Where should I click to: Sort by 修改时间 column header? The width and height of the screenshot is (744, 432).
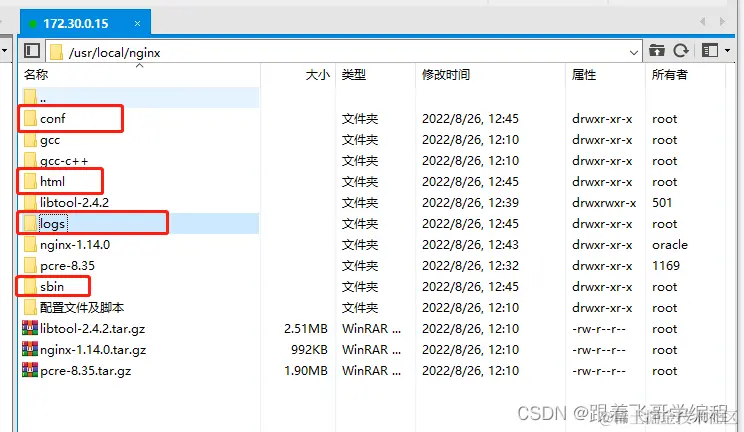click(x=446, y=75)
